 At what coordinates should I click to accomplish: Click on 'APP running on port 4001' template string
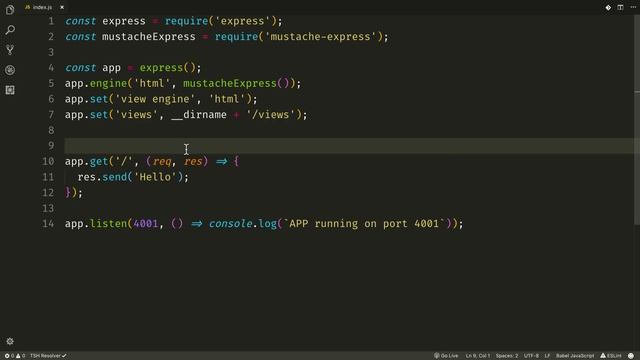coord(364,224)
